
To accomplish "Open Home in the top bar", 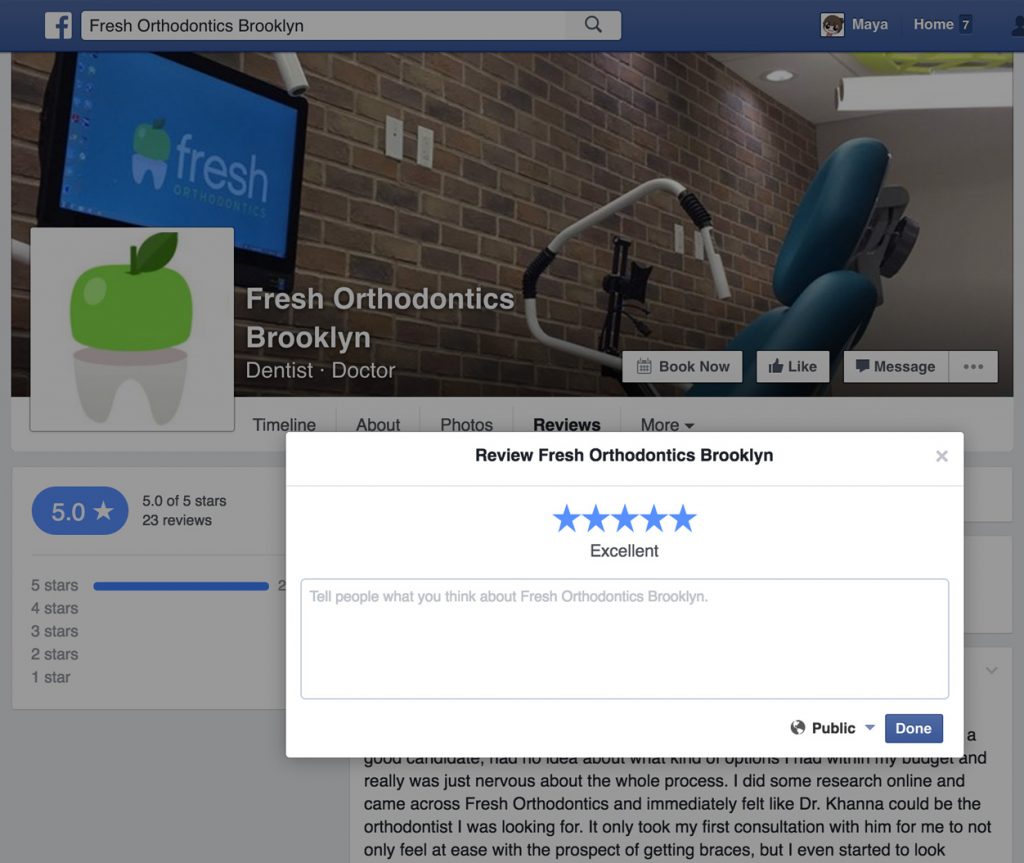I will [933, 25].
